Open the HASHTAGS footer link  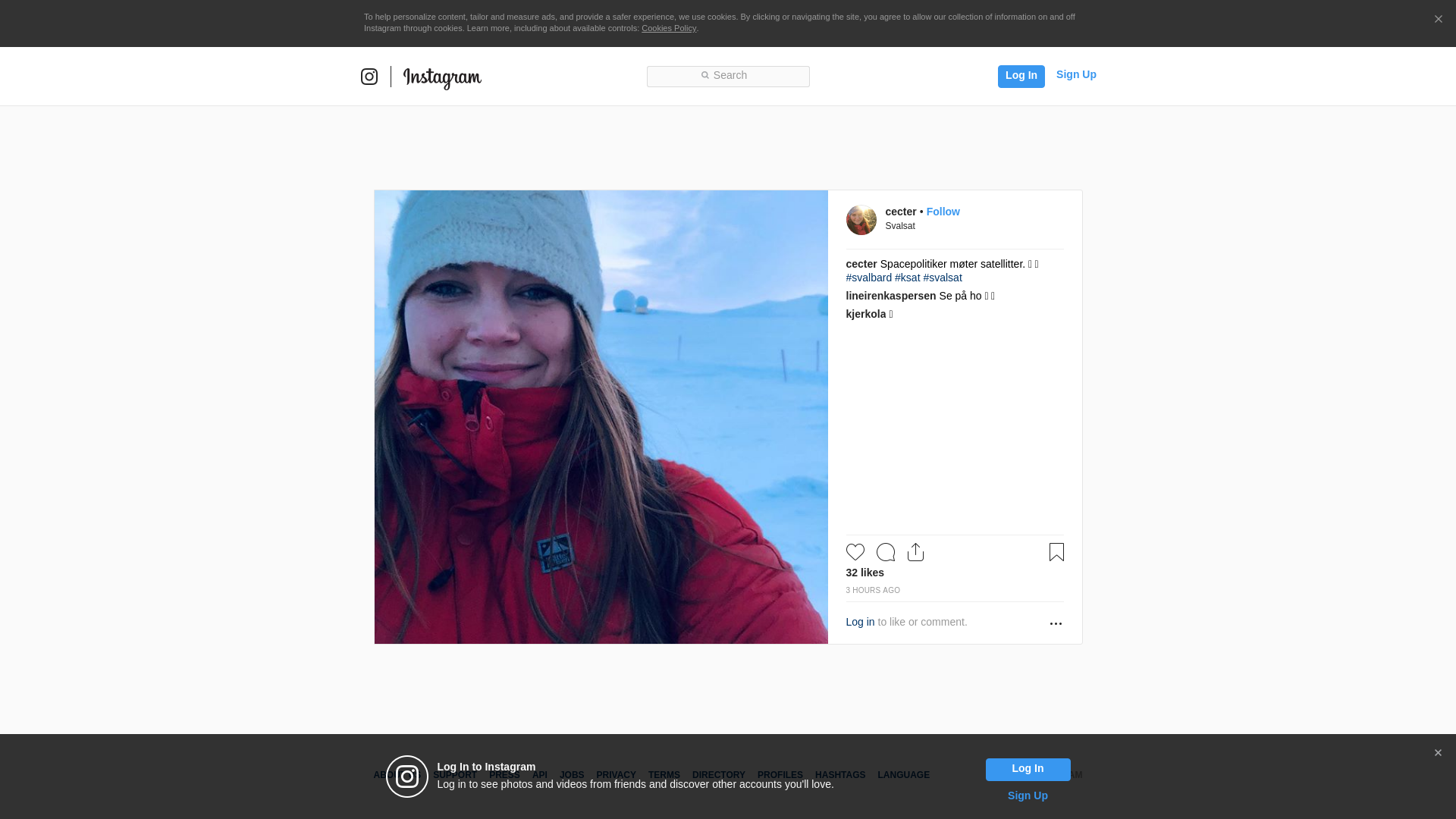click(x=839, y=775)
